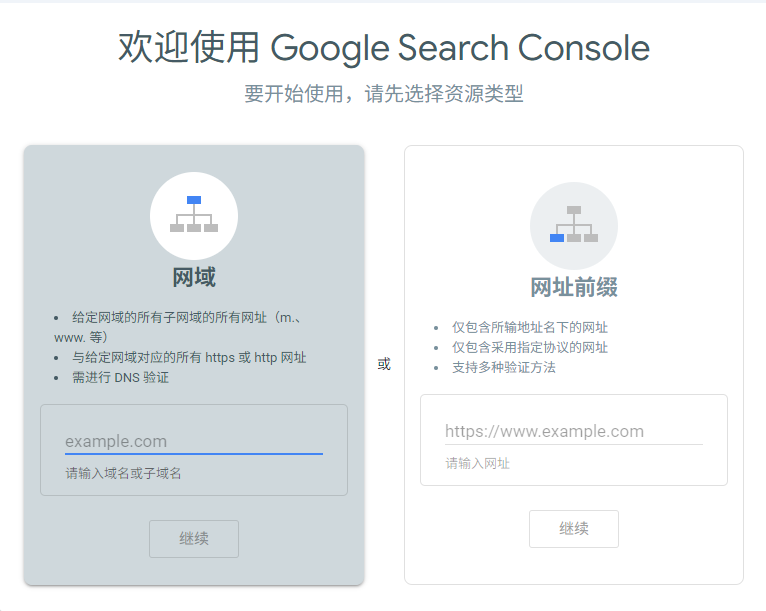766x611 pixels.
Task: Click the 网址前缀 hierarchy icon
Action: (573, 225)
